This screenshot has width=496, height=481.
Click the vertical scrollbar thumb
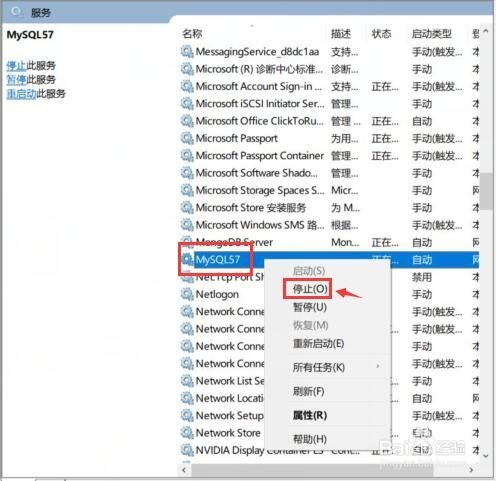click(486, 191)
